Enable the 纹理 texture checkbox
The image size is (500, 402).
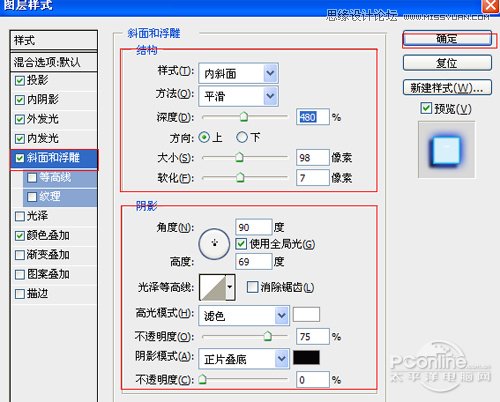point(32,197)
